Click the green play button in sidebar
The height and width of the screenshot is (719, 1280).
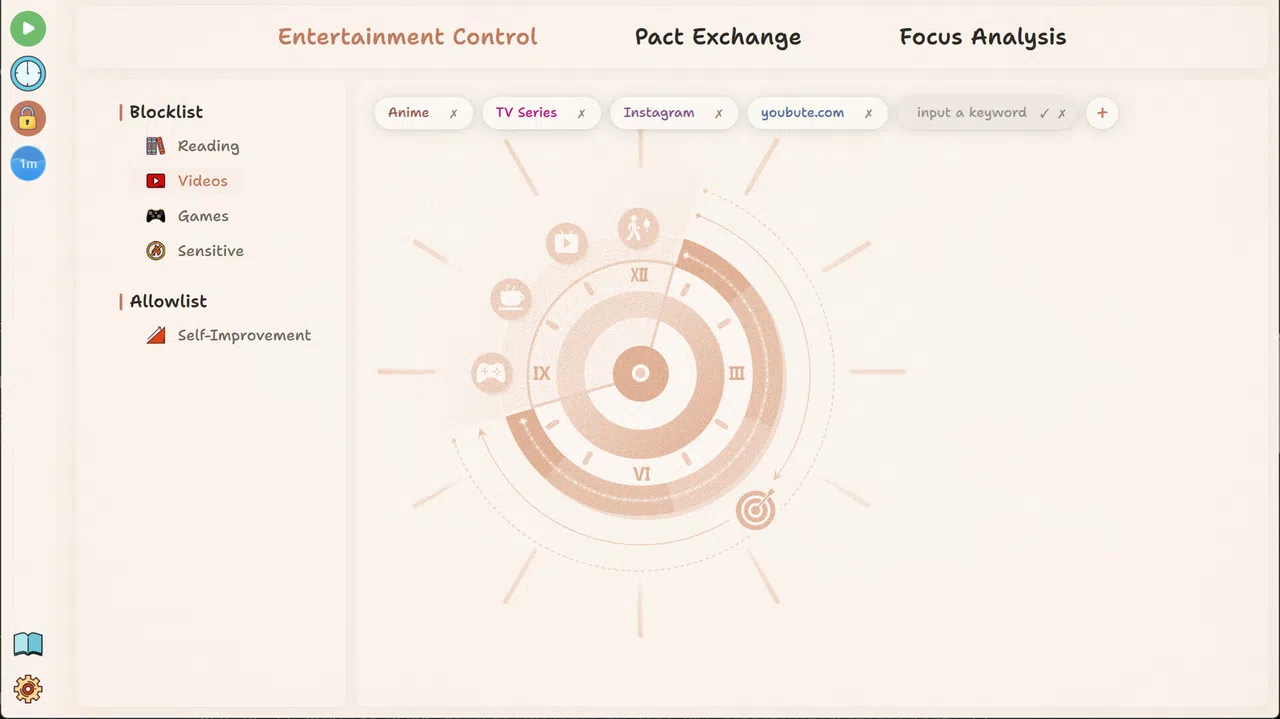(28, 28)
